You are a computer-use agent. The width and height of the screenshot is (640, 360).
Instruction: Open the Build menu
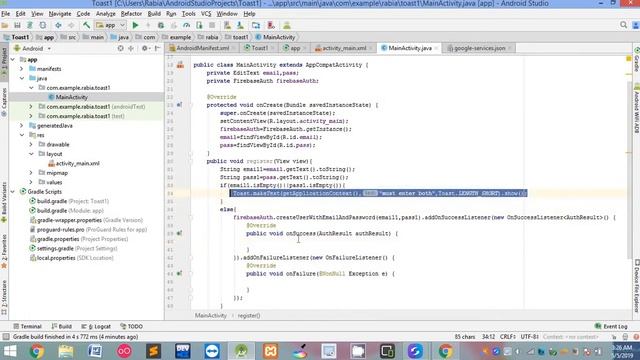tap(154, 14)
